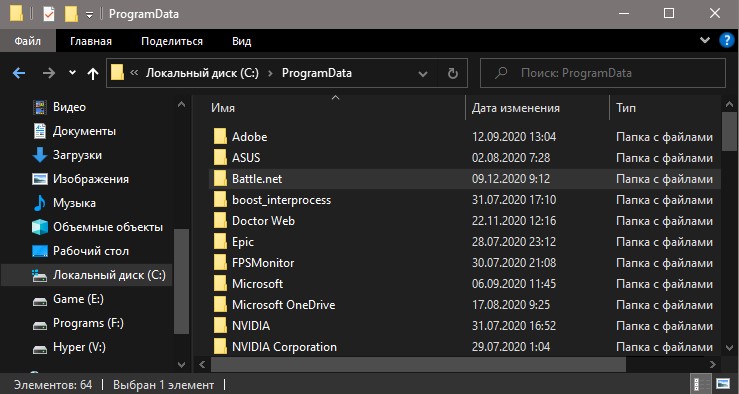
Task: Select the Microsoft folder icon
Action: (x=220, y=284)
